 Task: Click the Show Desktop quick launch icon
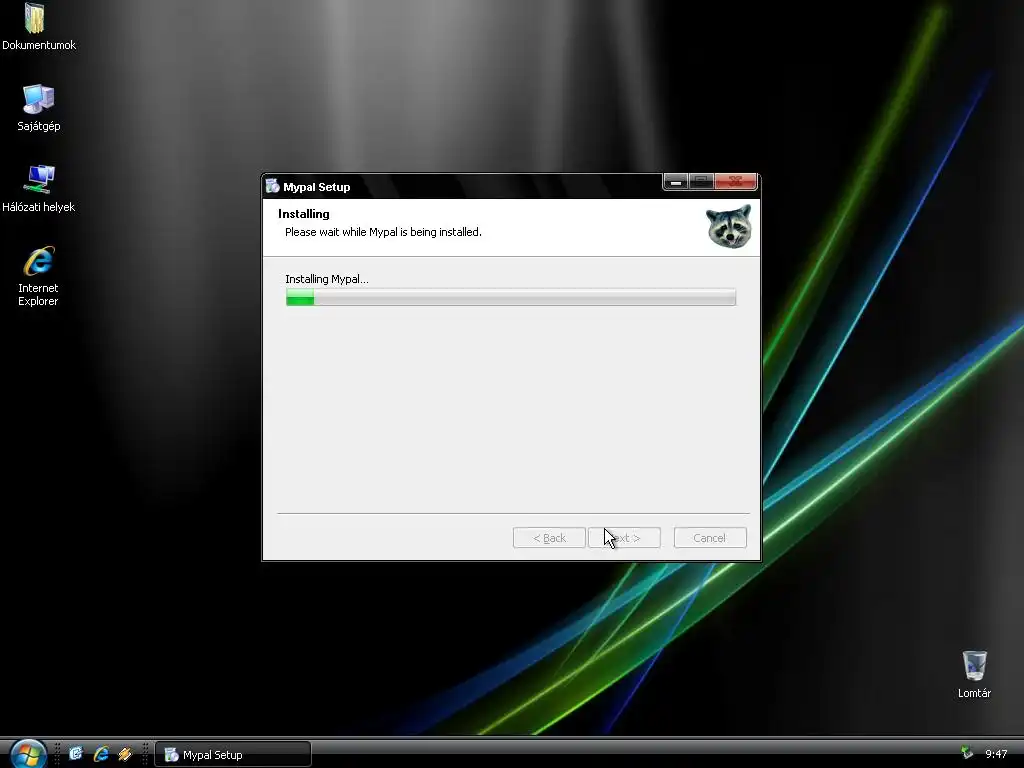coord(76,754)
